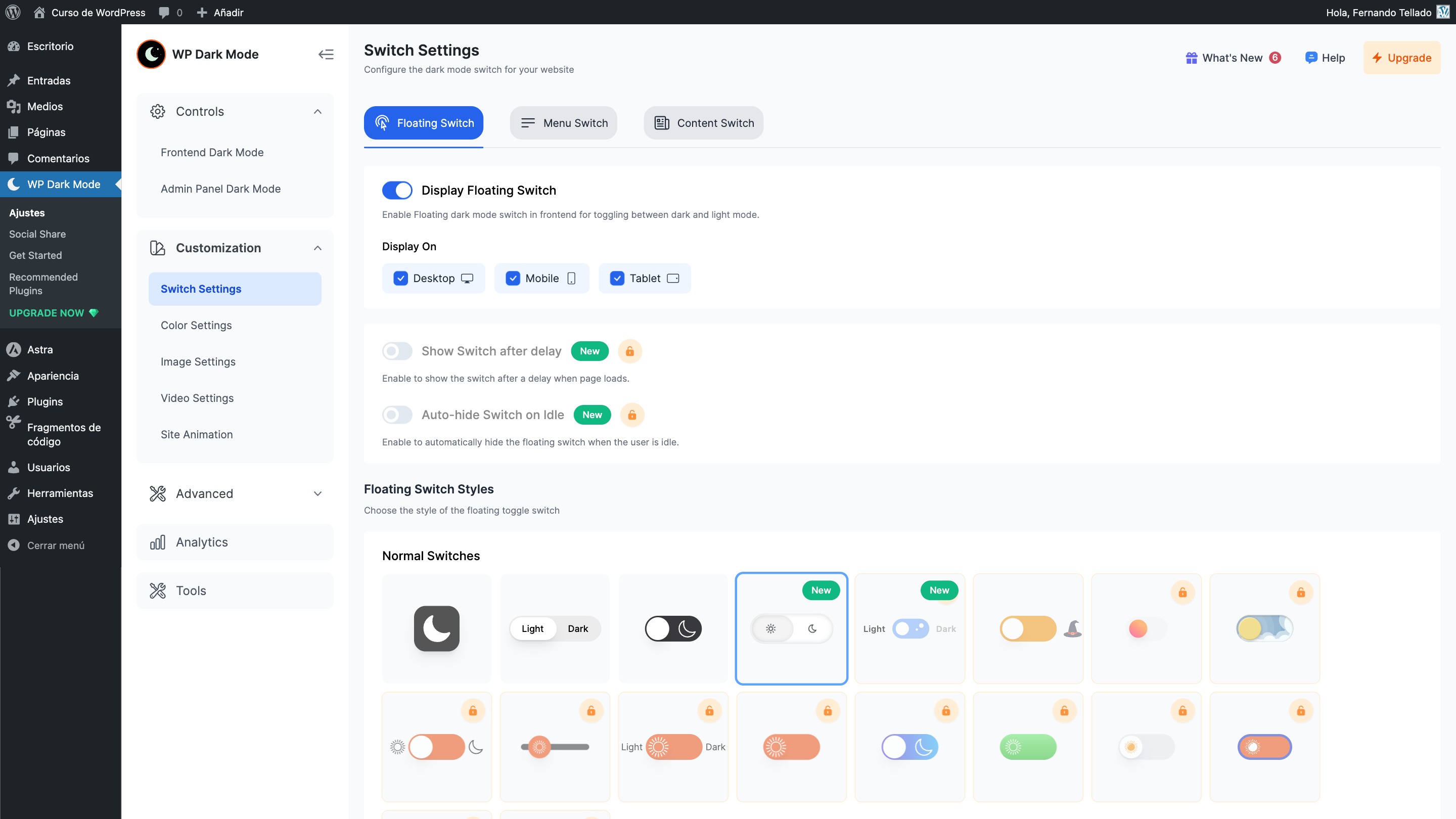Click the WordPress logo in admin bar
Viewport: 1456px width, 819px height.
(13, 12)
